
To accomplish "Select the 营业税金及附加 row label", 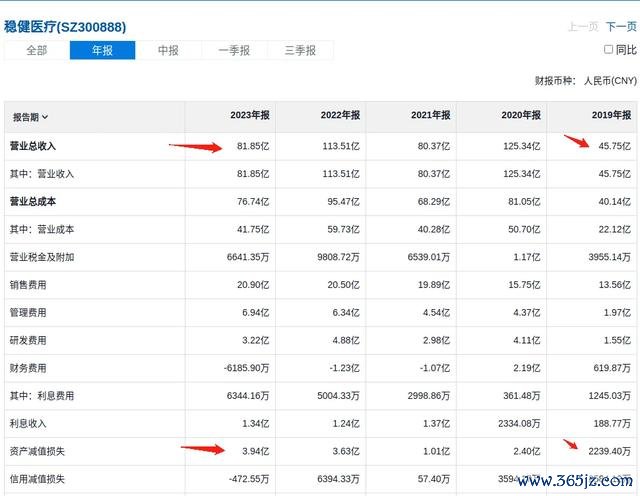I will coord(42,257).
